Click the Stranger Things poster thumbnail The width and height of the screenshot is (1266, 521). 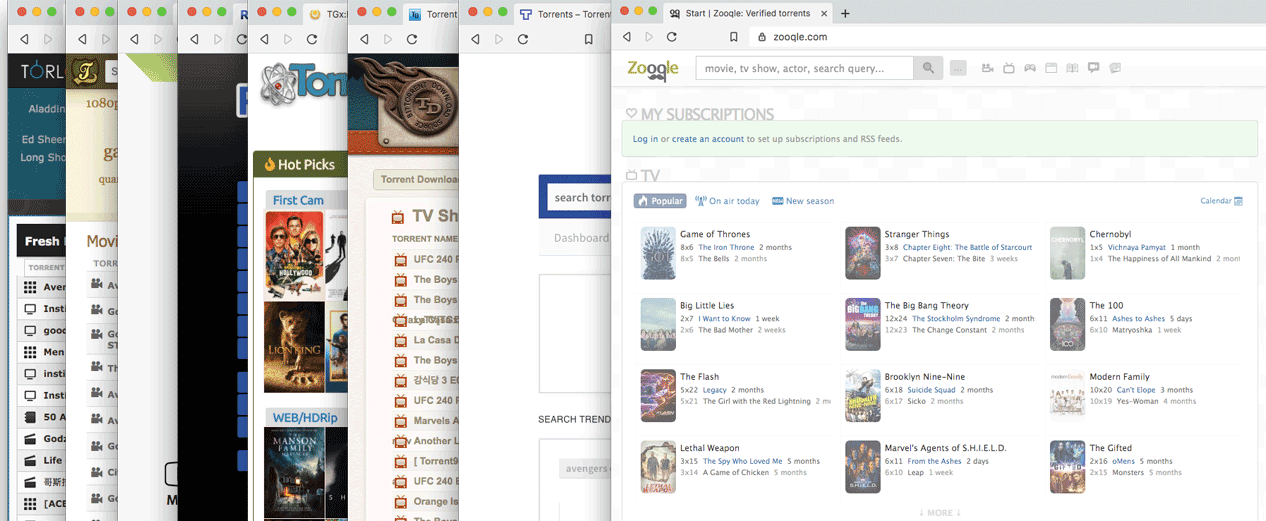[863, 253]
